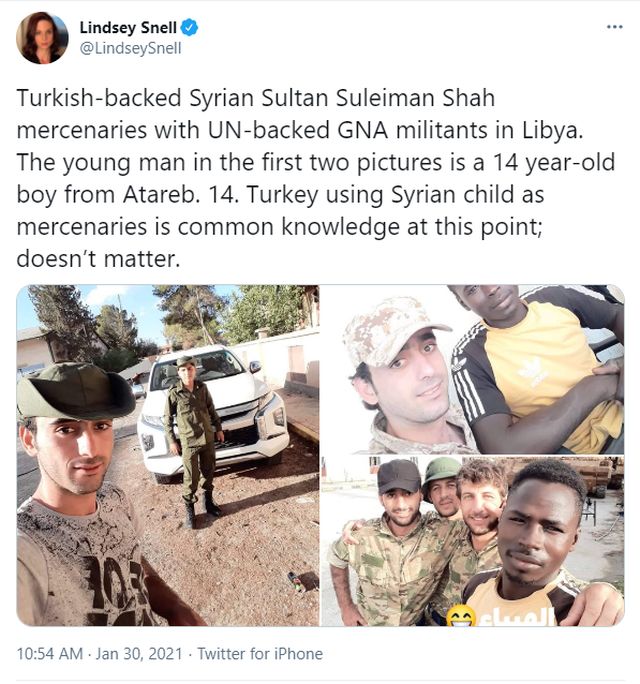The image size is (640, 684).
Task: Click the green helmet in group photo
Action: pyautogui.click(x=442, y=473)
